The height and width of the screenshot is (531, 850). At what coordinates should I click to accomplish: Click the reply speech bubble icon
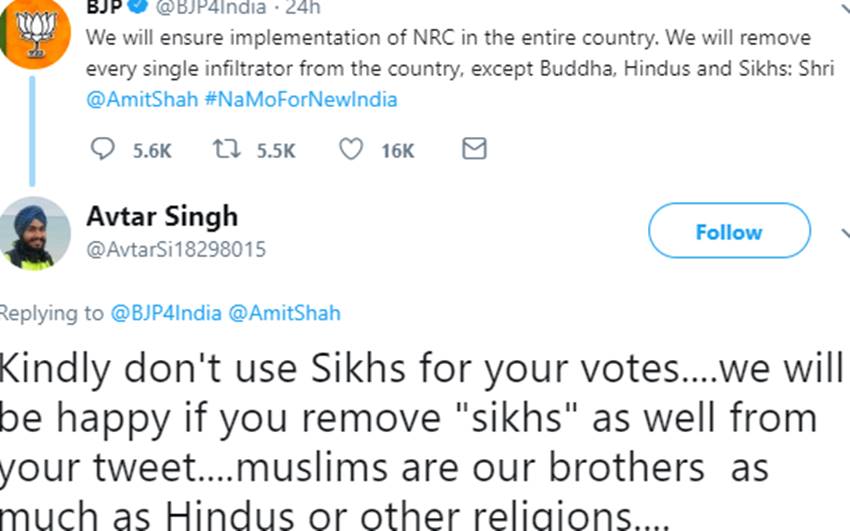click(x=104, y=149)
